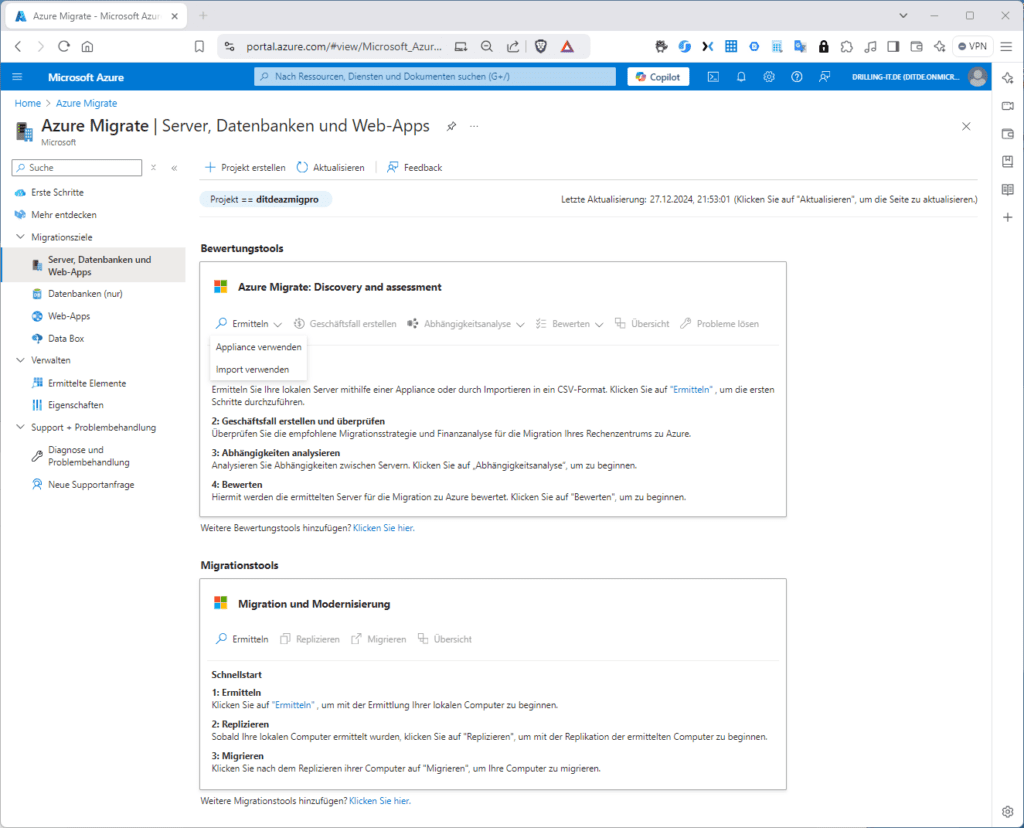Screen dimensions: 1024x828
Task: Click the "Ermitteln" link in migration Schnellstart
Action: pyautogui.click(x=293, y=705)
